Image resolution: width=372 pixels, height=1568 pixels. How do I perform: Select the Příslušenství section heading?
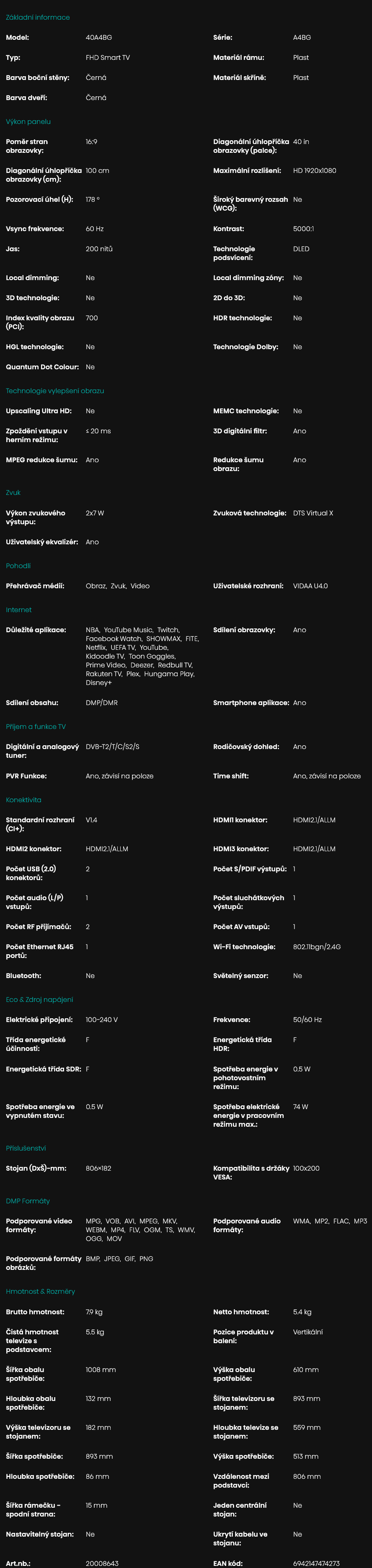26,1148
